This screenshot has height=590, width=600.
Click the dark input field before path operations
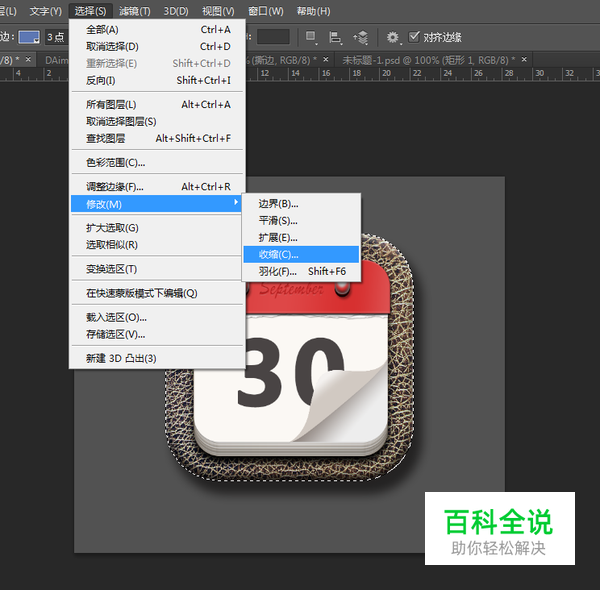[273, 37]
